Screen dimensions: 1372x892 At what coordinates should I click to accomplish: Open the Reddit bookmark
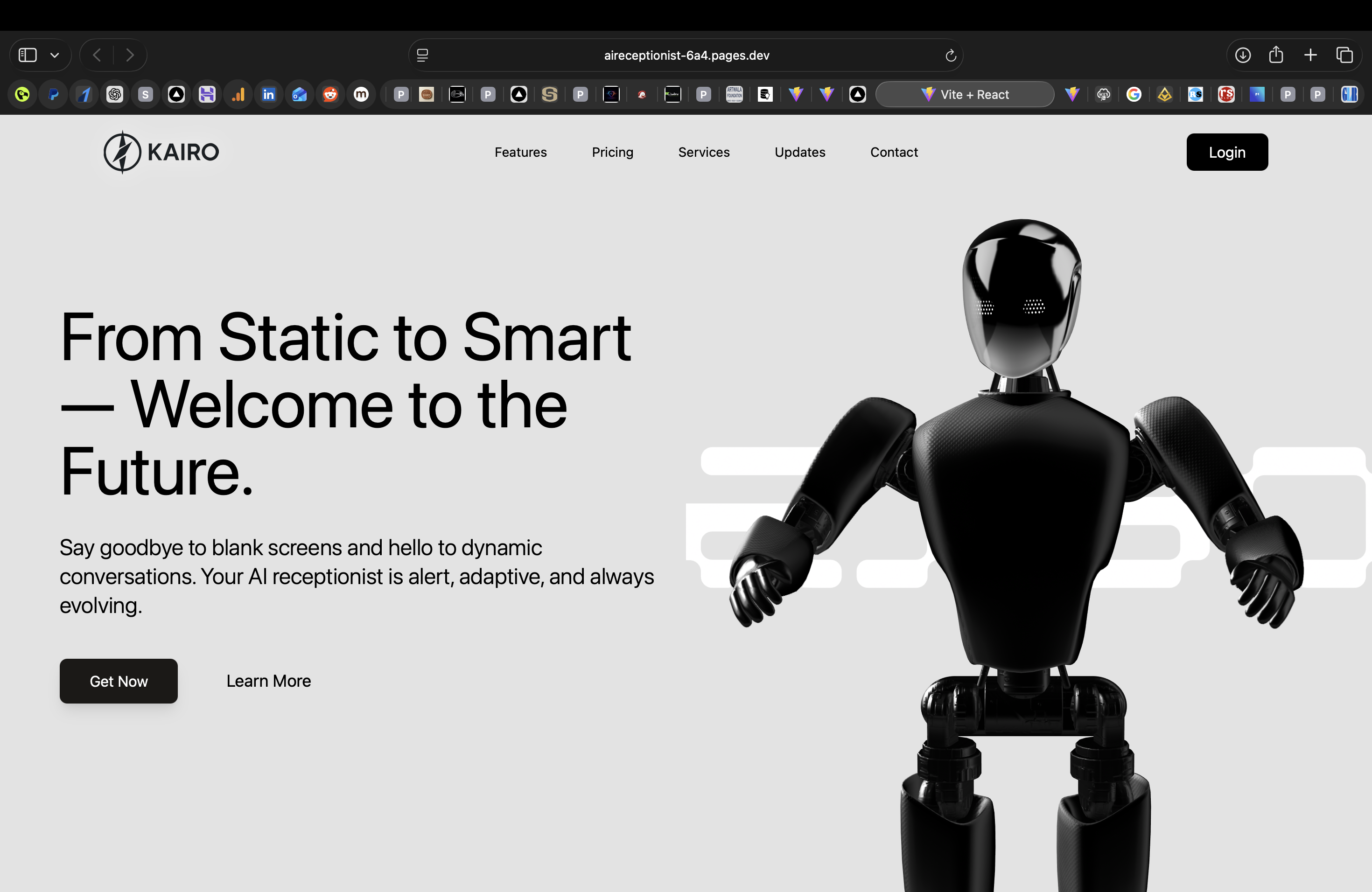330,94
